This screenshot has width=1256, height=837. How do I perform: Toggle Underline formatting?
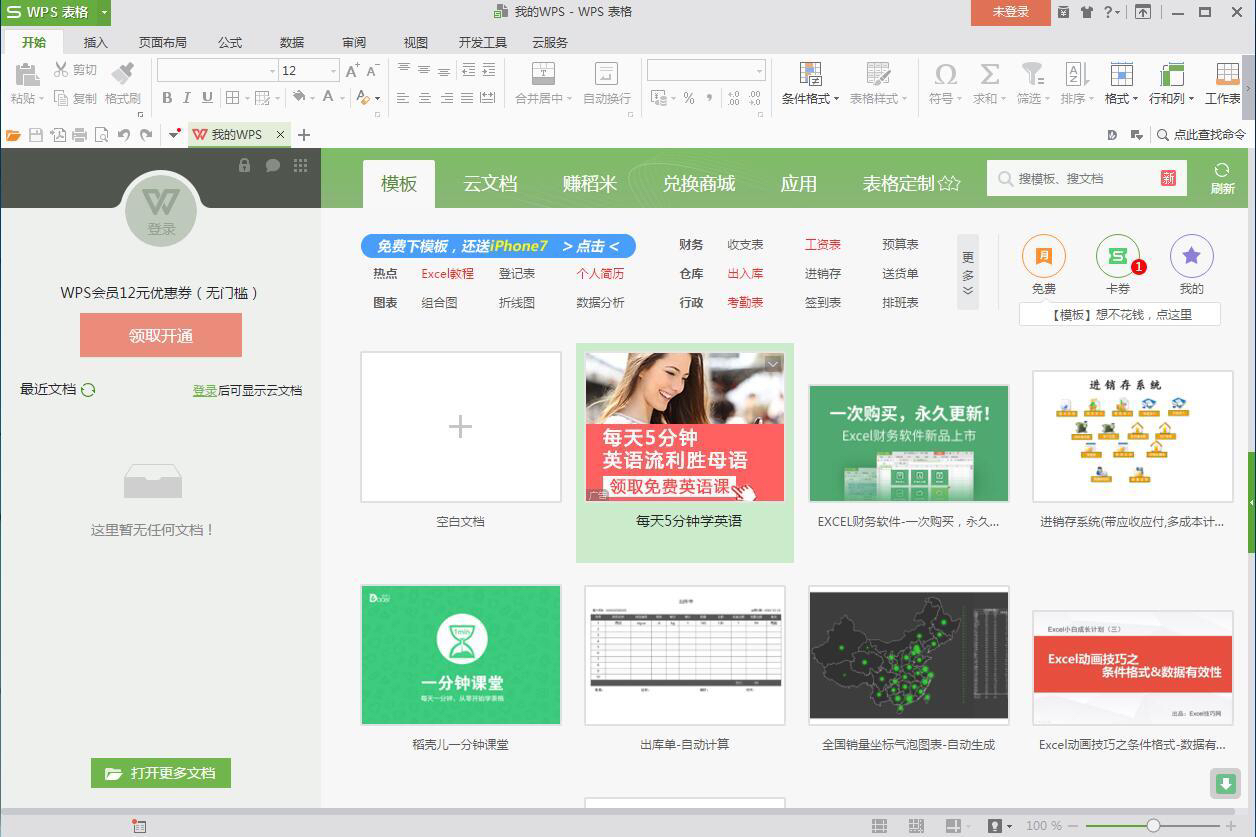coord(207,98)
